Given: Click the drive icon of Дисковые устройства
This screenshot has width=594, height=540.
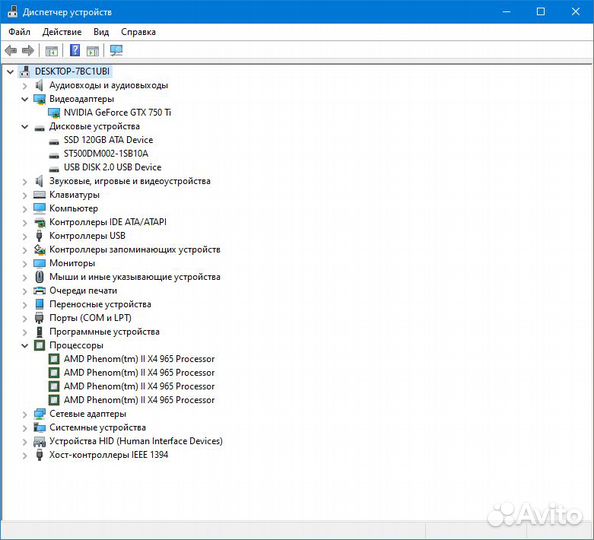Looking at the screenshot, I should click(39, 128).
